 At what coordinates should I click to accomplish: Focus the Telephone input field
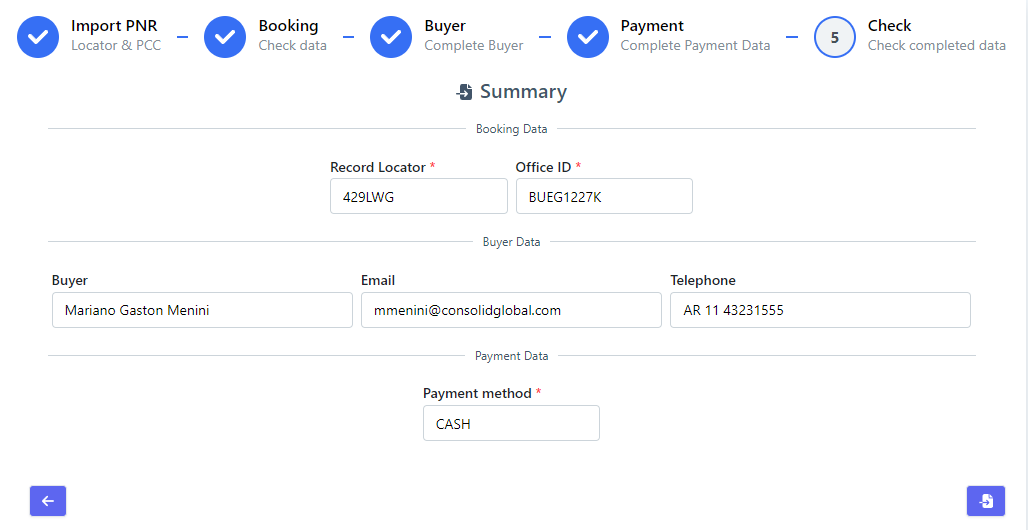pos(820,310)
